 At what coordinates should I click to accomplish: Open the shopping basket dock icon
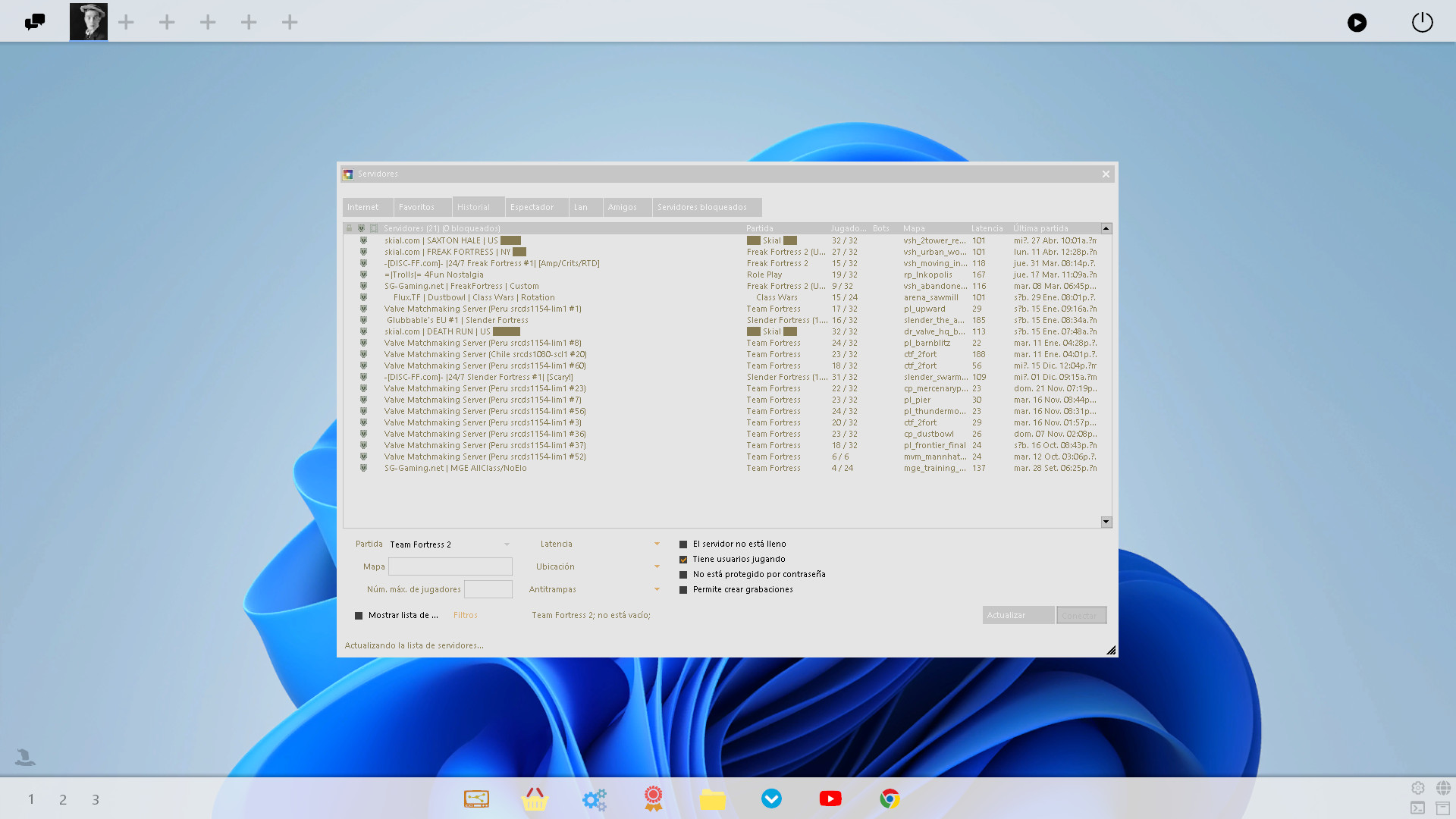pyautogui.click(x=535, y=799)
